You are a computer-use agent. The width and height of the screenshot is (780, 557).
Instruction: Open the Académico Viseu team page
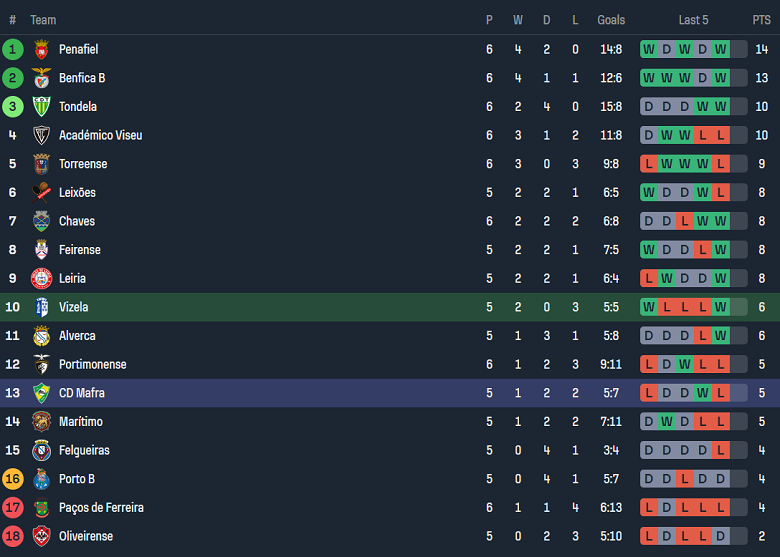(100, 135)
